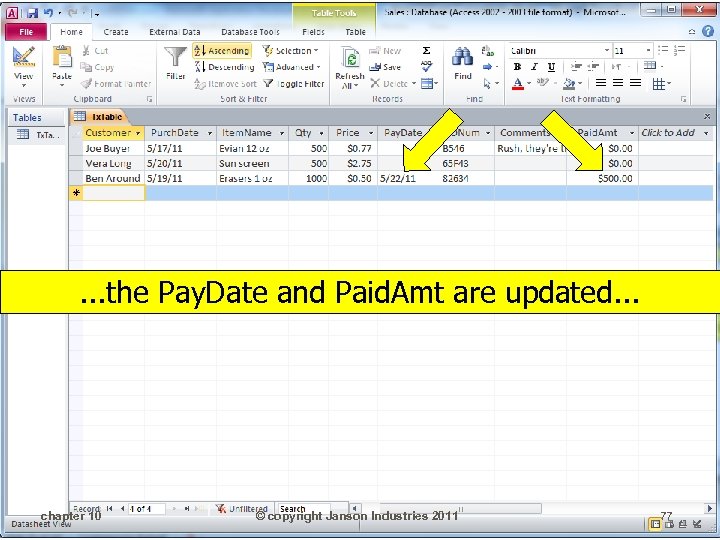
Task: Open the Price column dropdown arrow
Action: pyautogui.click(x=371, y=133)
